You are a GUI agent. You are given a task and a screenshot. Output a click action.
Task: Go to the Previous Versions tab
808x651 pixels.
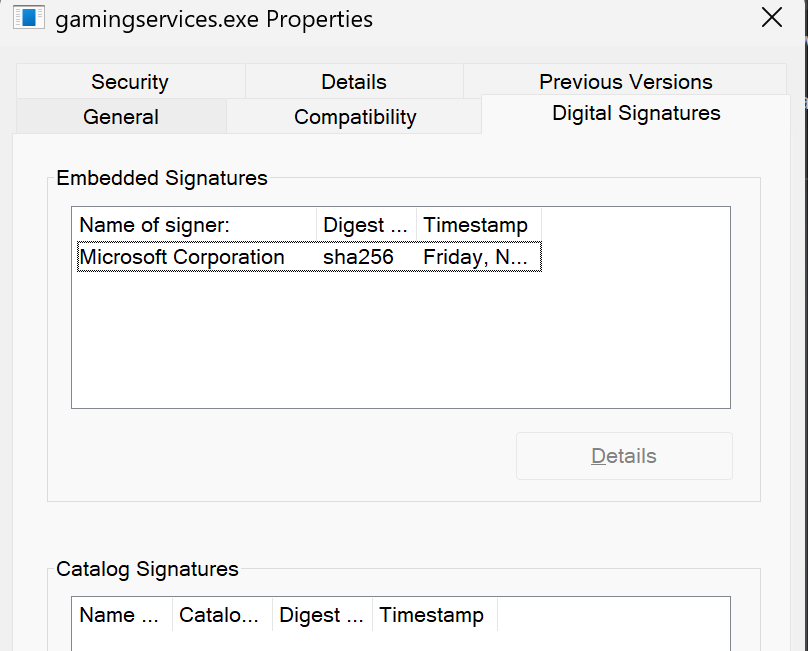point(625,82)
